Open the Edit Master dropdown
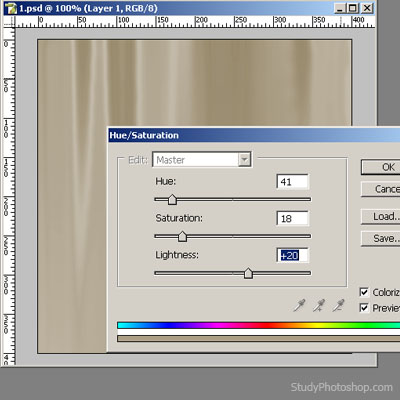 [x=202, y=160]
